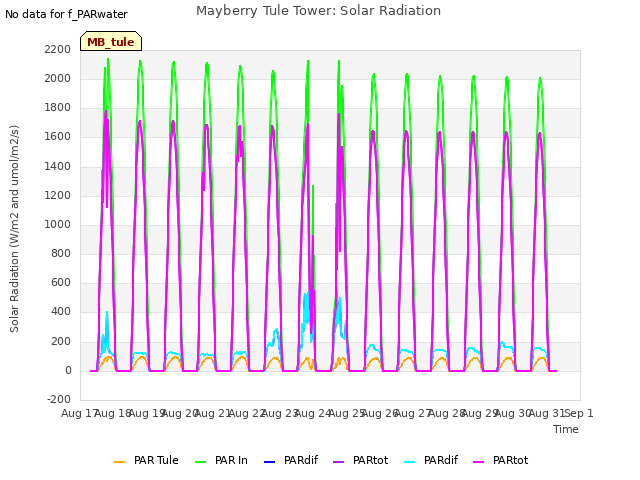Image resolution: width=640 pixels, height=480 pixels.
Task: Click the 800 y-axis tick label
Action: (x=61, y=253)
